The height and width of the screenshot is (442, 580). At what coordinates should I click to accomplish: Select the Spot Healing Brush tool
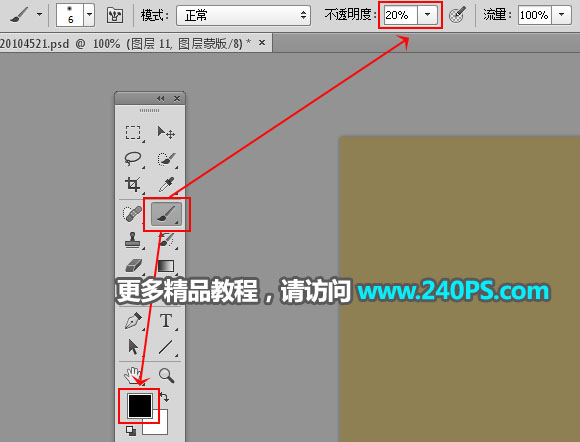(x=132, y=214)
